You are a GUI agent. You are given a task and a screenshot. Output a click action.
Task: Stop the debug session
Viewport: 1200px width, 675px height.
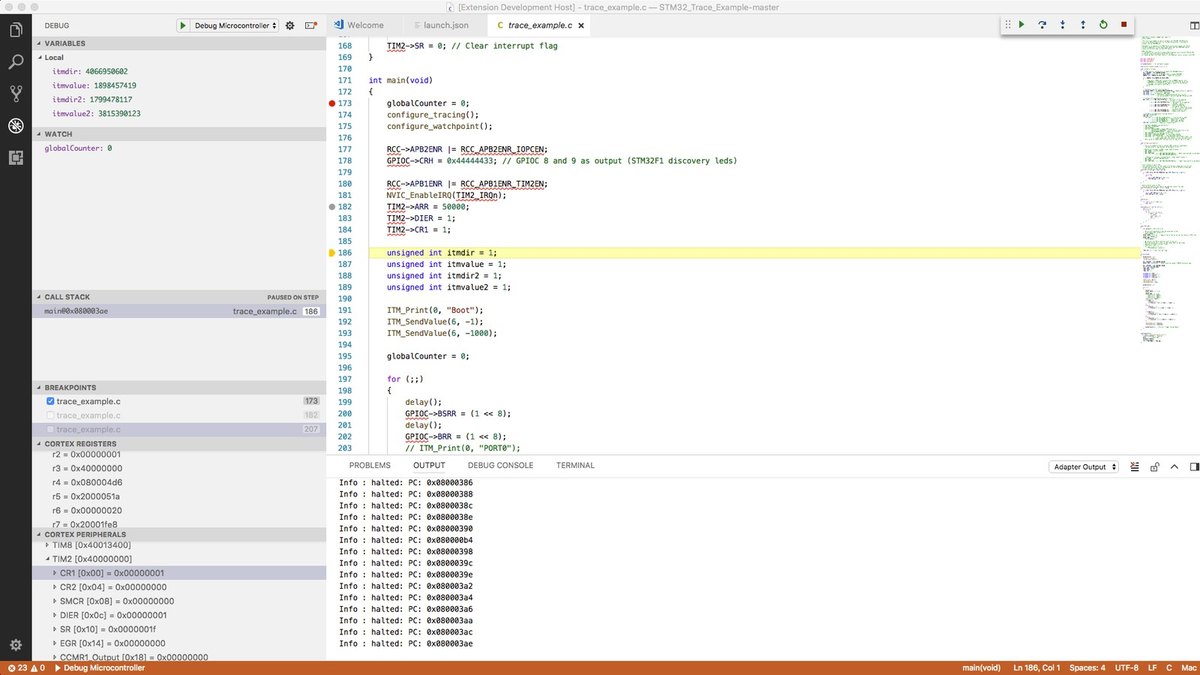pos(1124,25)
